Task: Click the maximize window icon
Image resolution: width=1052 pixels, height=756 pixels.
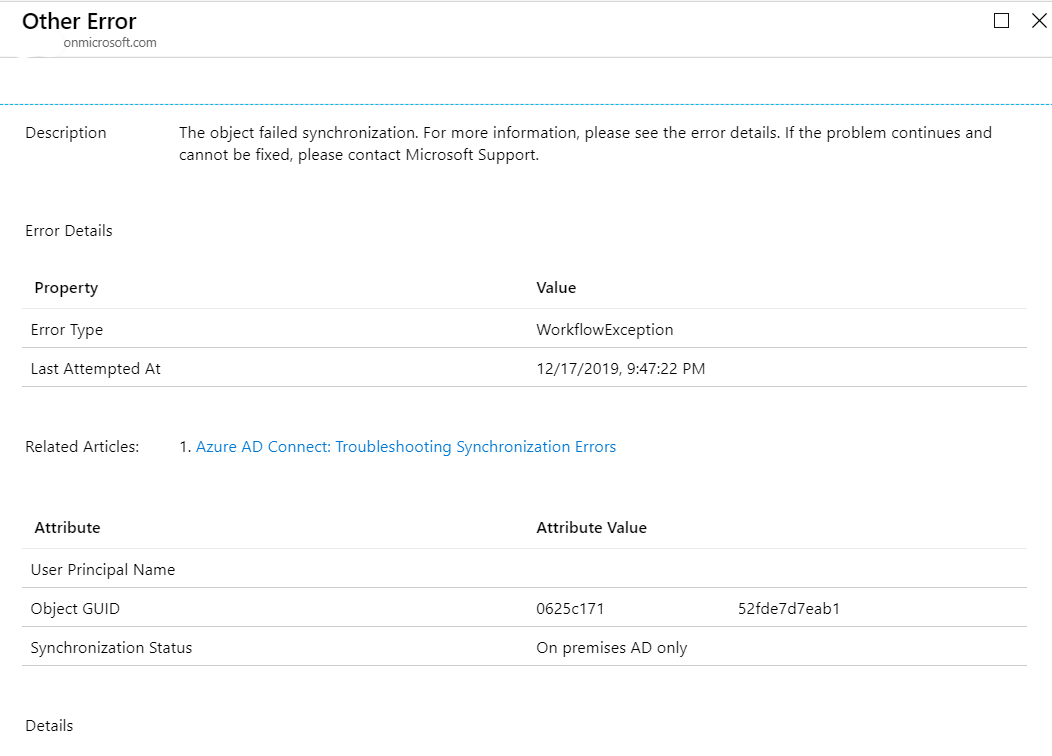Action: tap(1001, 20)
